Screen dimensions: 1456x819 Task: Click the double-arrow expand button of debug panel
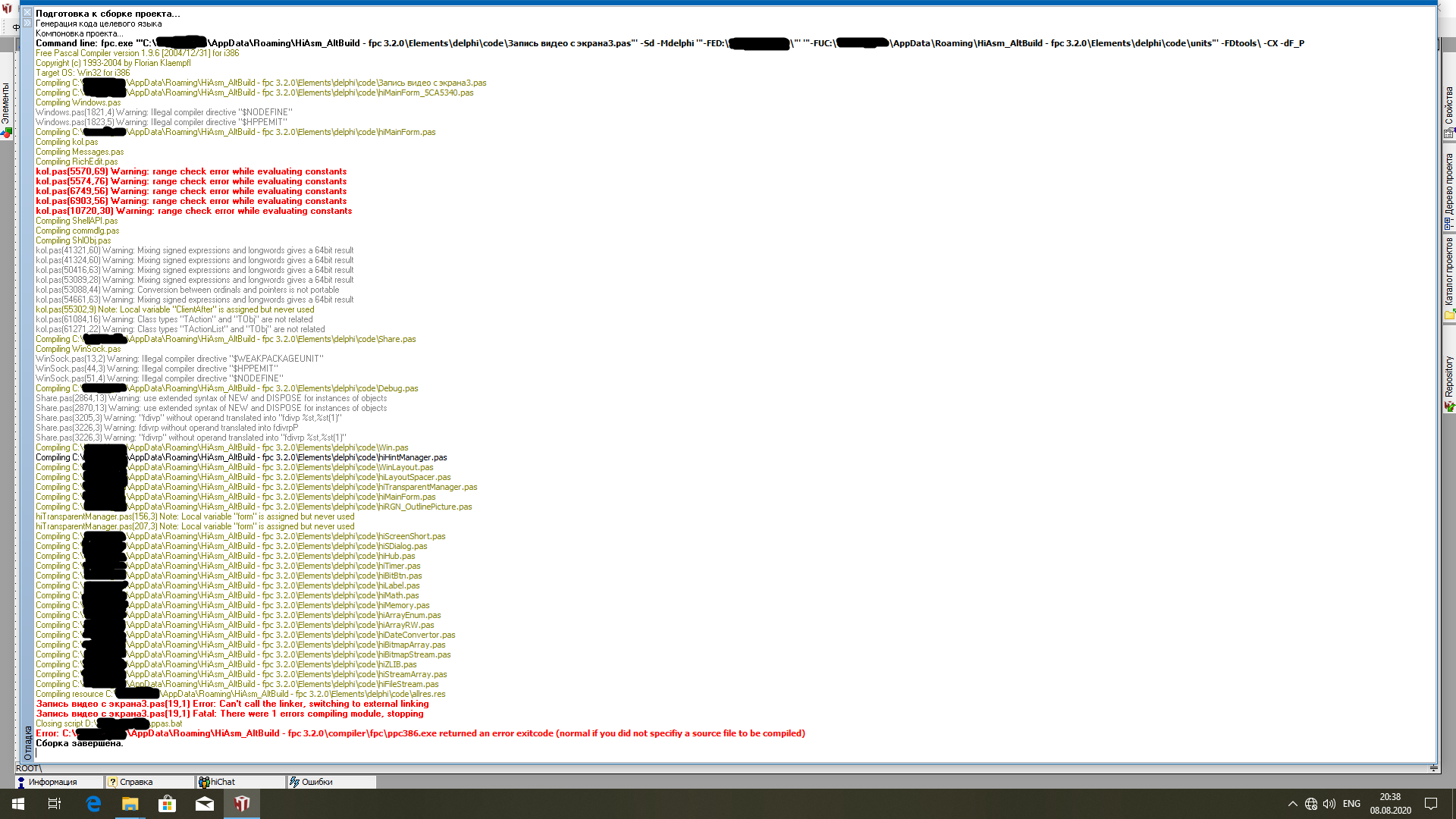pos(27,23)
